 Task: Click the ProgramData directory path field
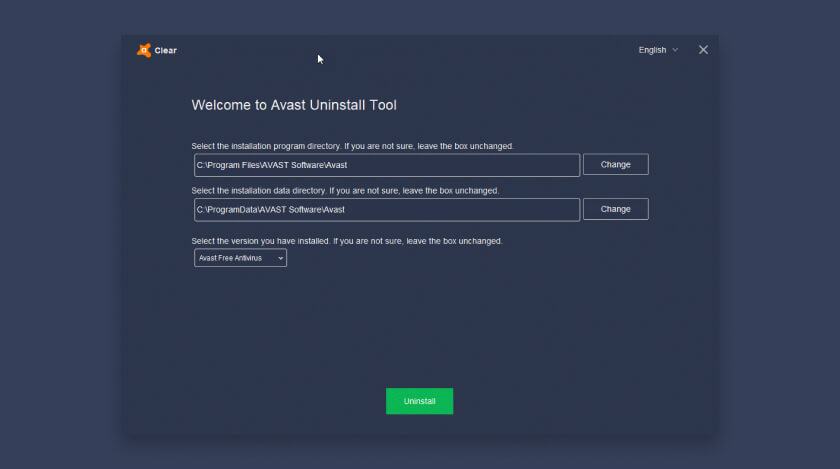(x=387, y=210)
